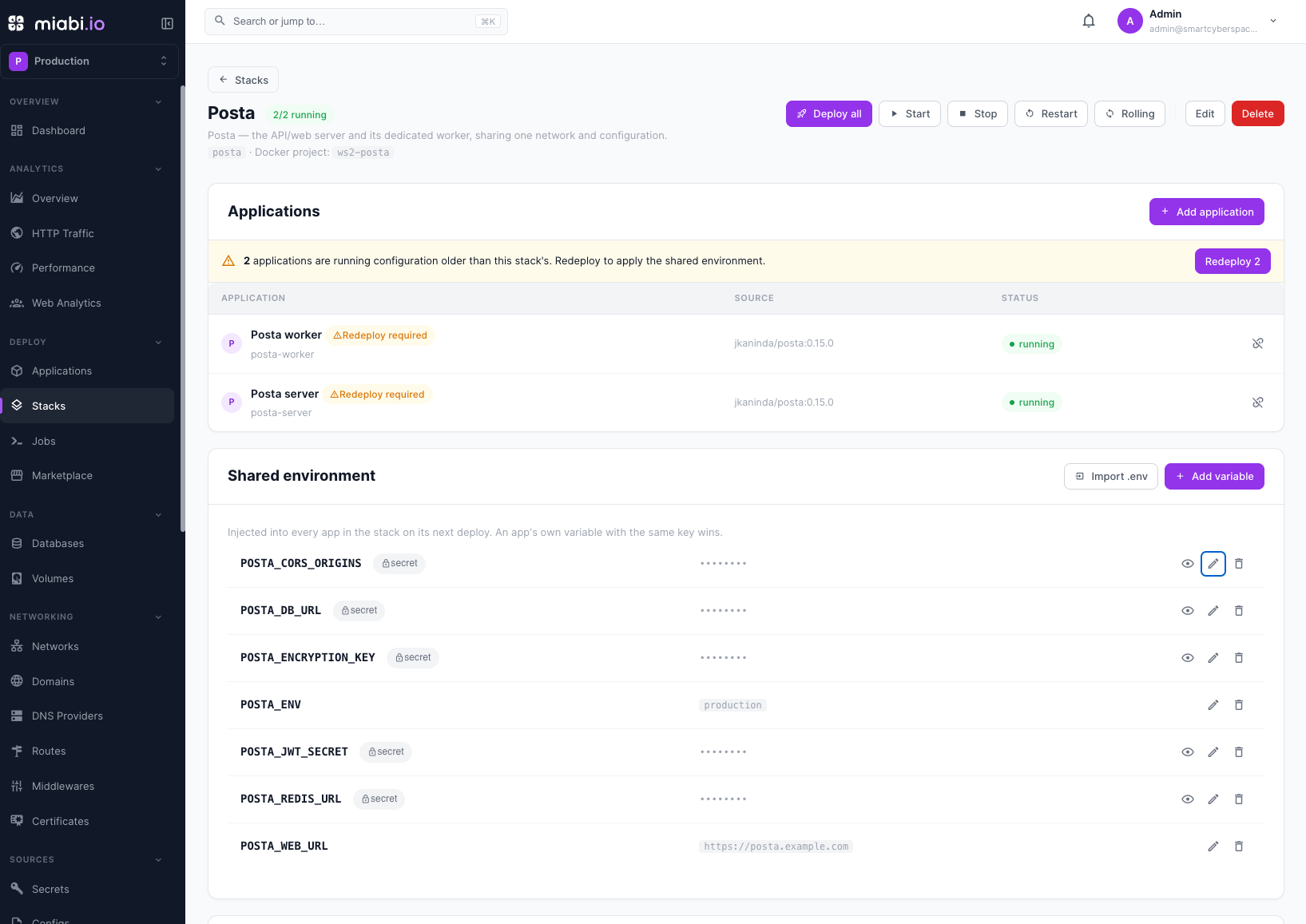The width and height of the screenshot is (1306, 924).
Task: Delete the POSTA_ENV variable
Action: point(1239,705)
